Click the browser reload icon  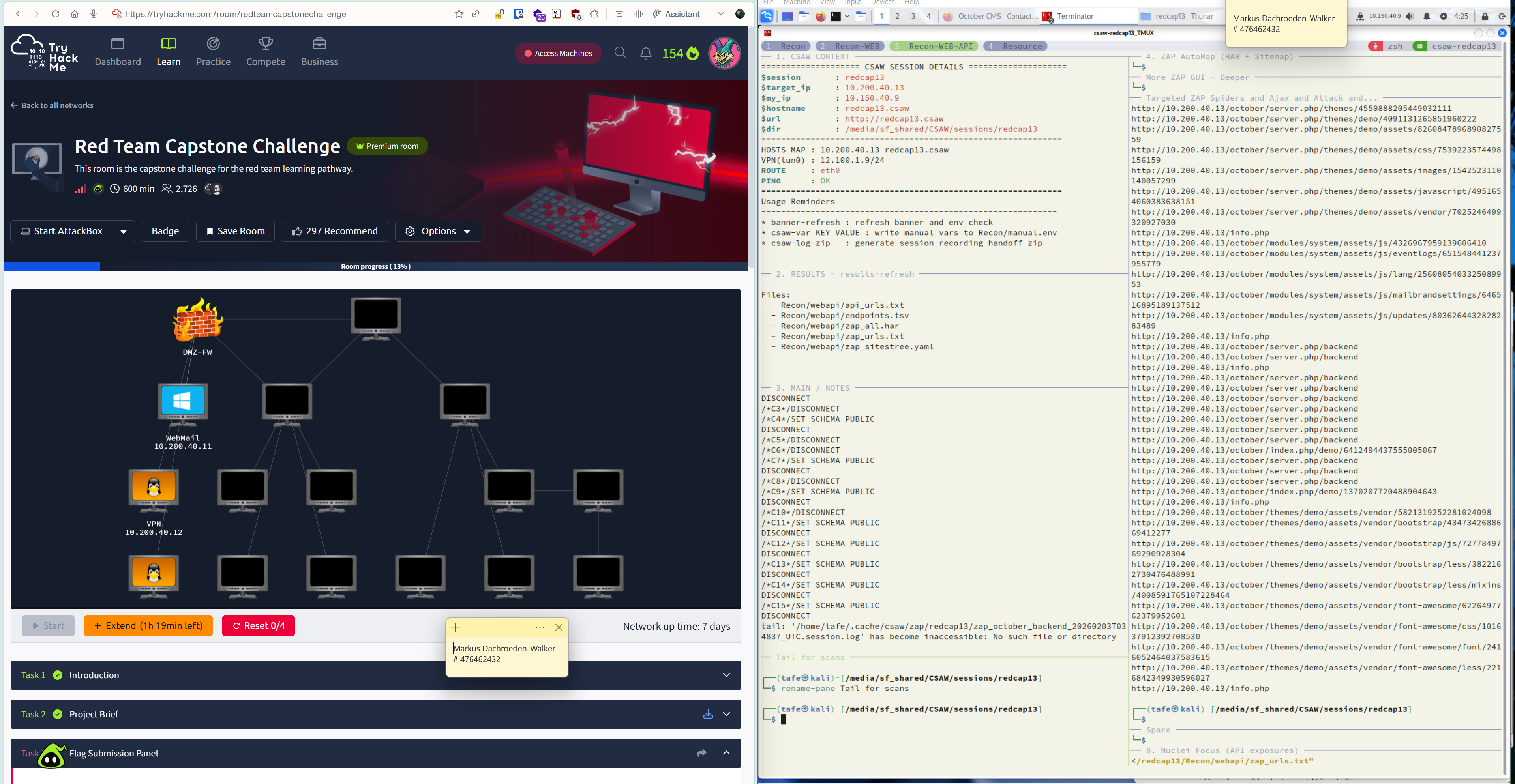[x=55, y=14]
